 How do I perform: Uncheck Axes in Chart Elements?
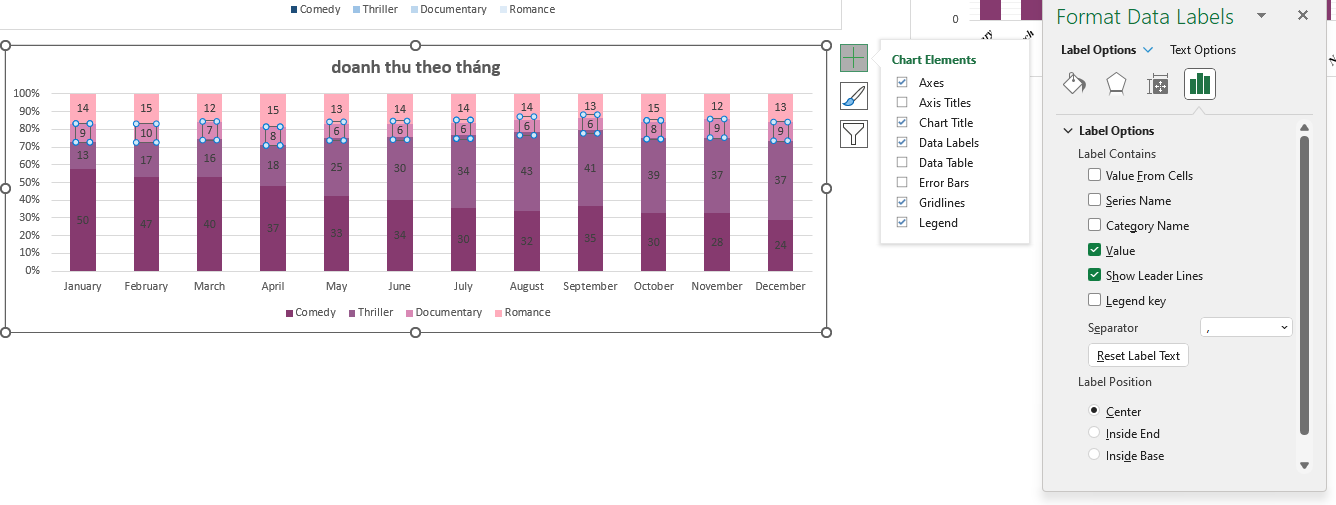(902, 83)
